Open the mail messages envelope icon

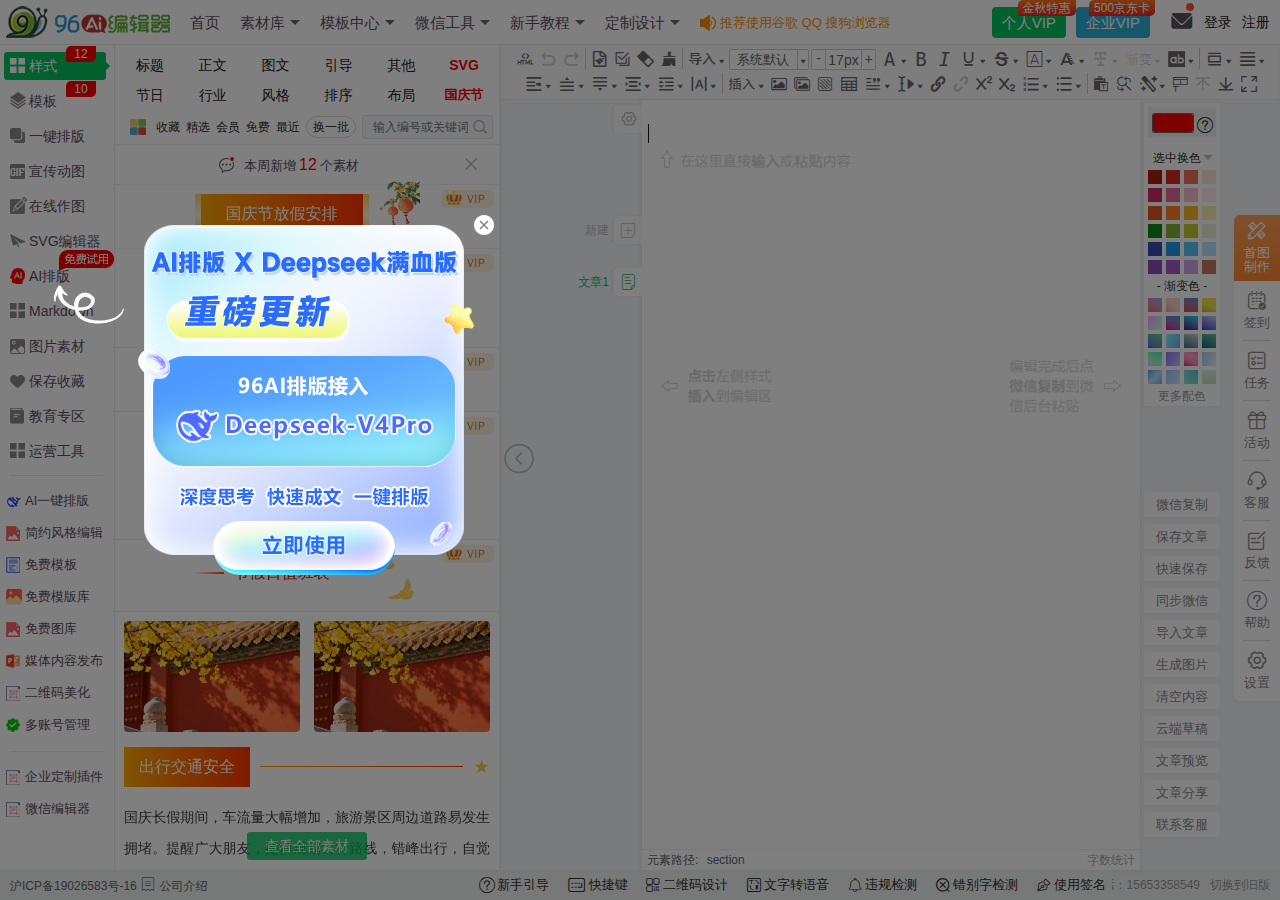tap(1181, 20)
